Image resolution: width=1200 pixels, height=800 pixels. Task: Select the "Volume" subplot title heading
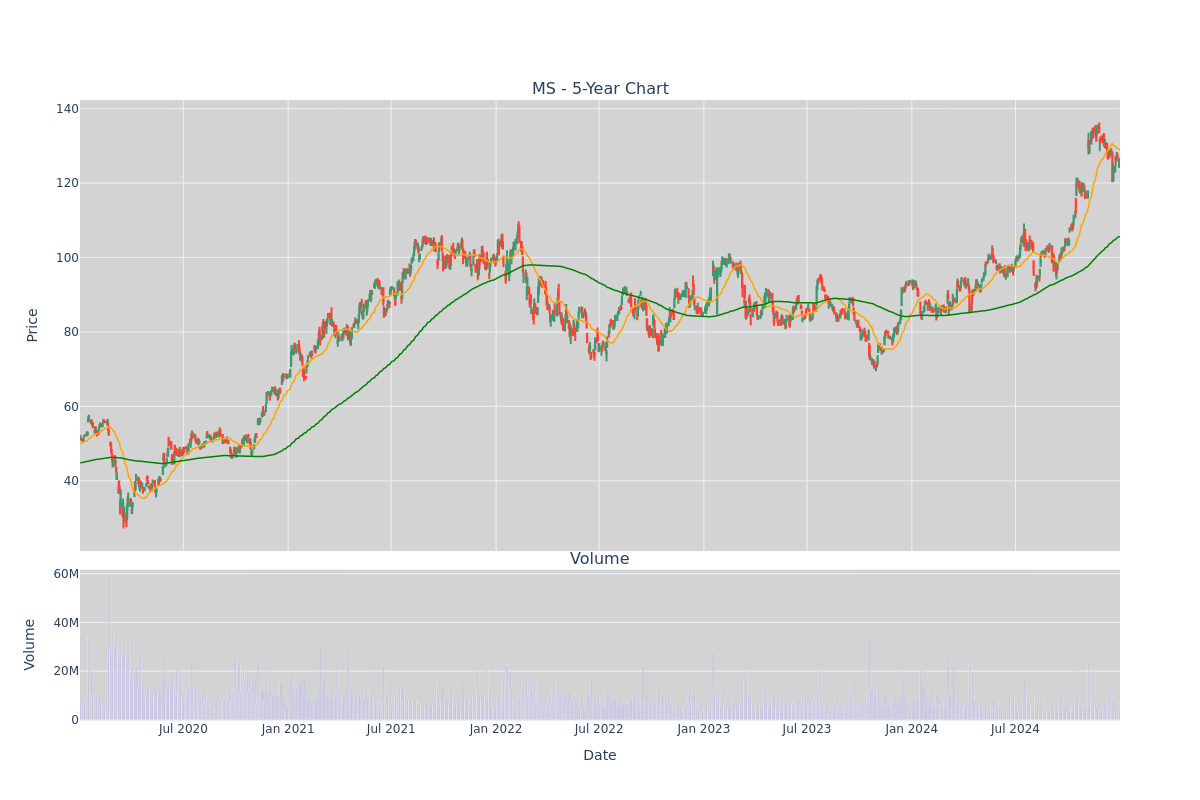600,559
